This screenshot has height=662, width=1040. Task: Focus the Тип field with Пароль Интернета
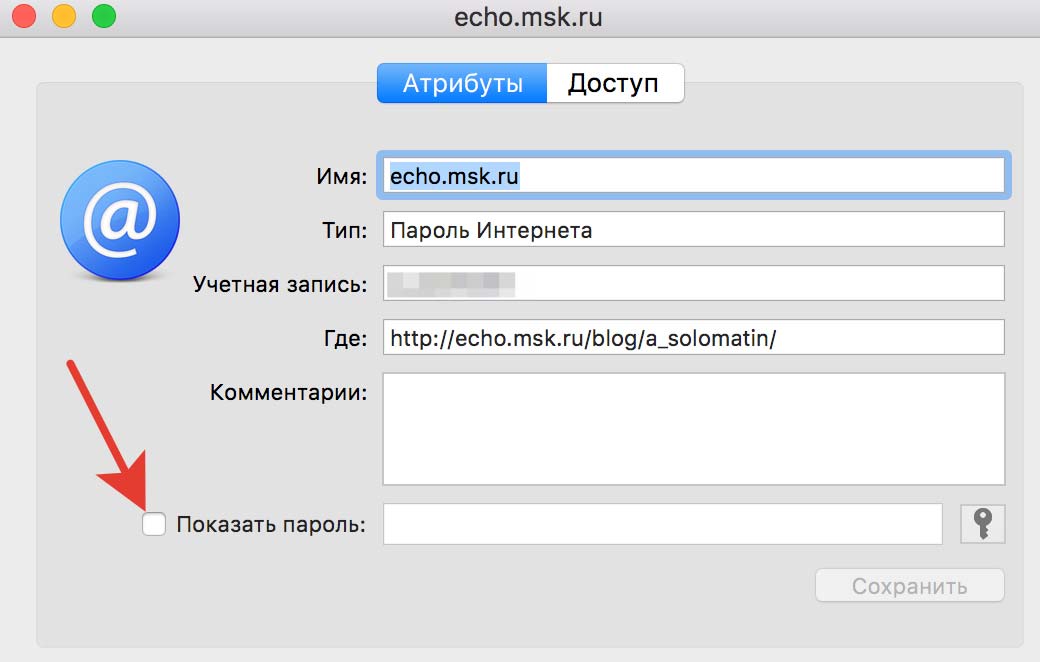coord(693,230)
